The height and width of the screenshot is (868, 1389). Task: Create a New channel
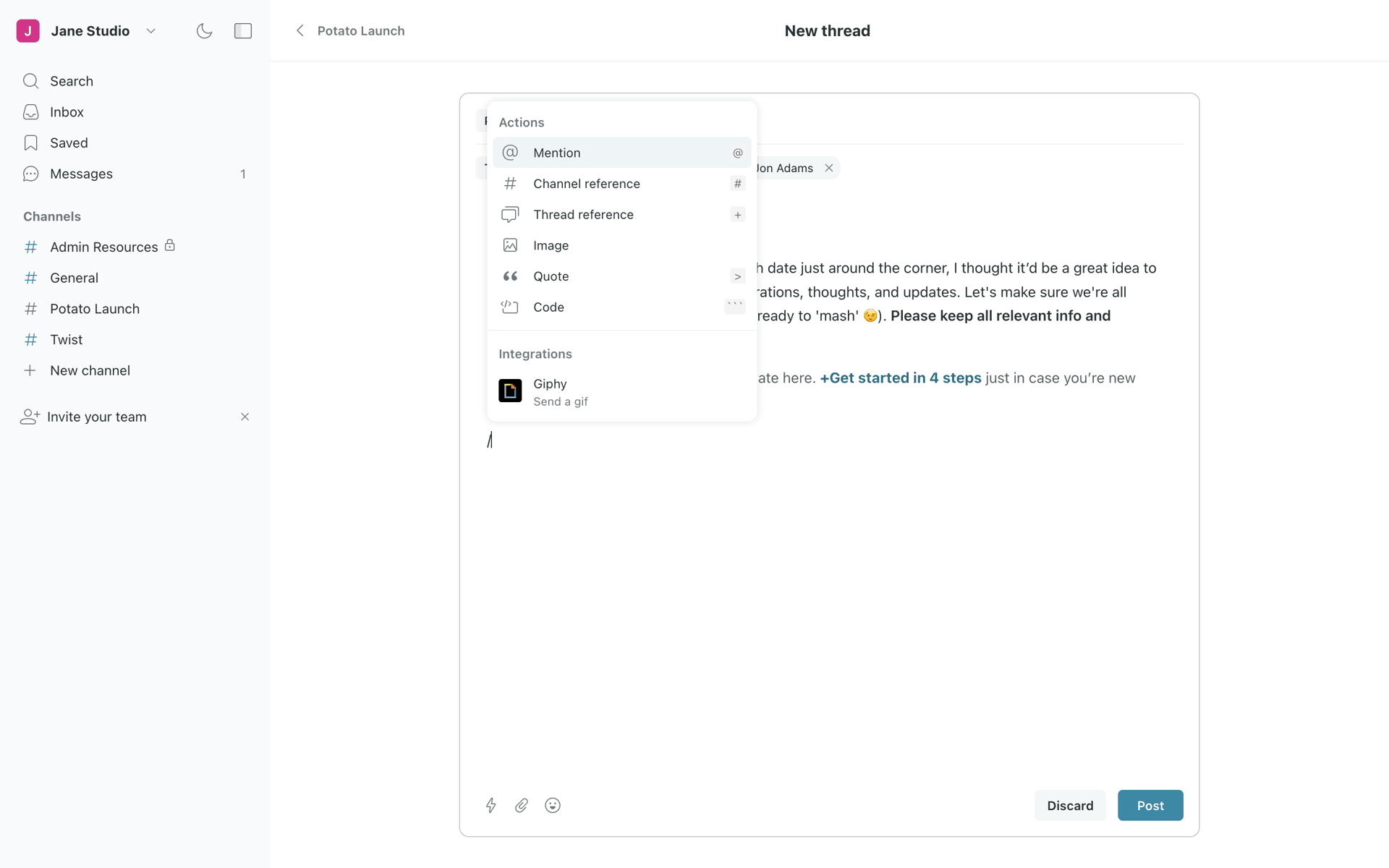click(135, 370)
